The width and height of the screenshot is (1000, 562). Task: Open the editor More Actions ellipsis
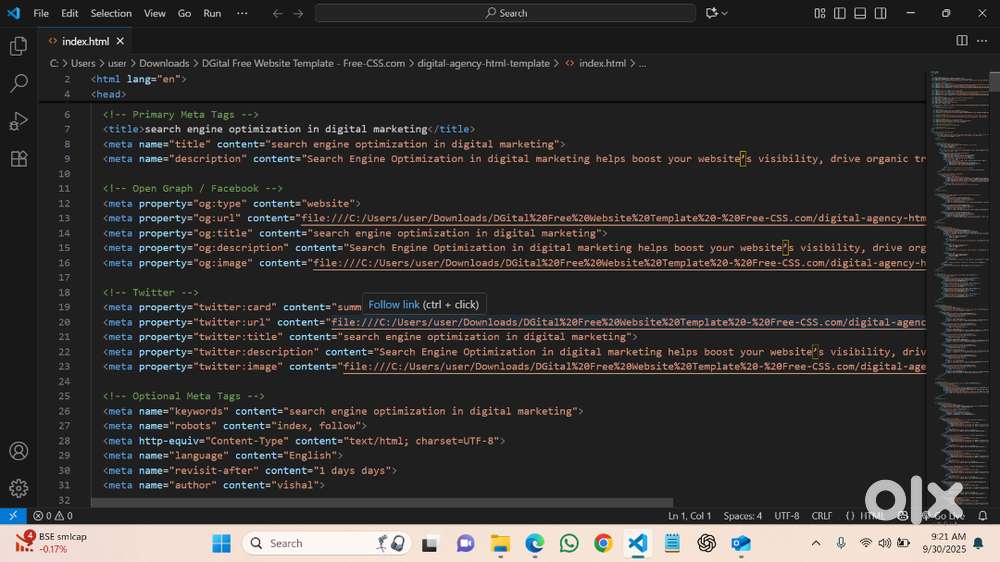pyautogui.click(x=981, y=41)
